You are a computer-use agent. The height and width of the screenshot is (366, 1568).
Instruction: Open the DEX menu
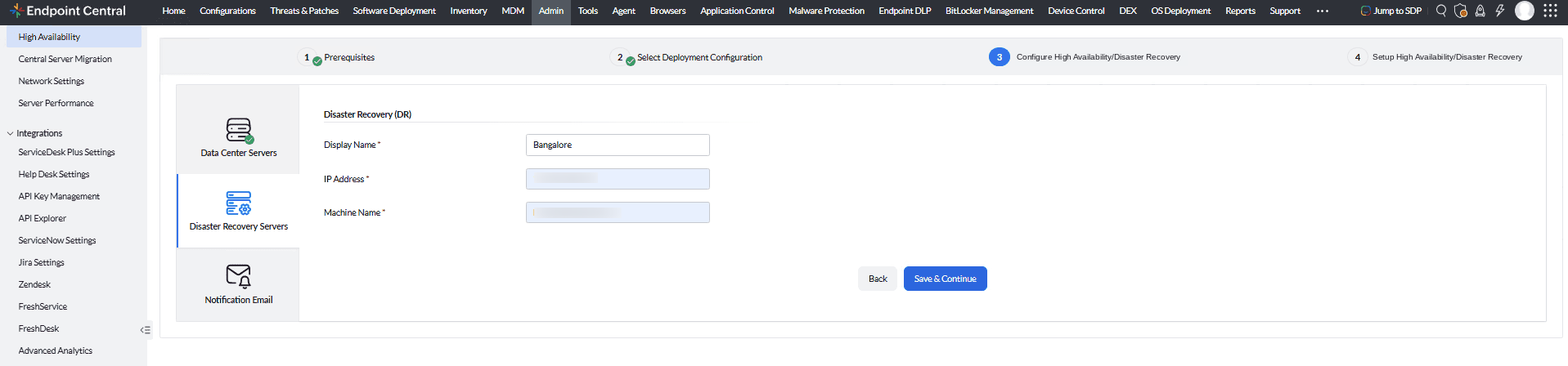pos(1128,11)
